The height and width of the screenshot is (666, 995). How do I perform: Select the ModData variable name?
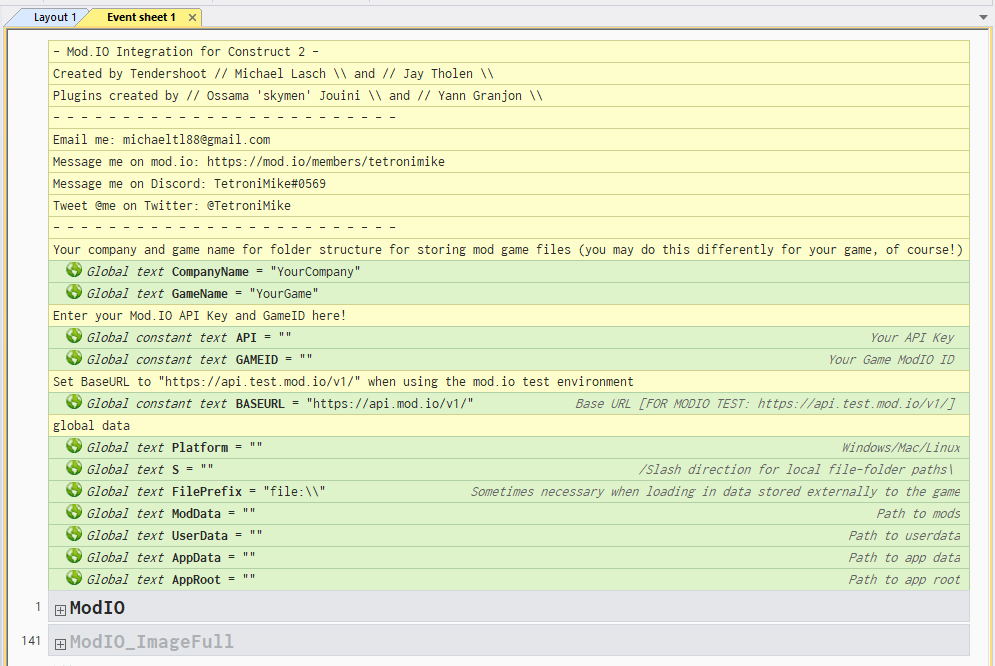point(195,513)
